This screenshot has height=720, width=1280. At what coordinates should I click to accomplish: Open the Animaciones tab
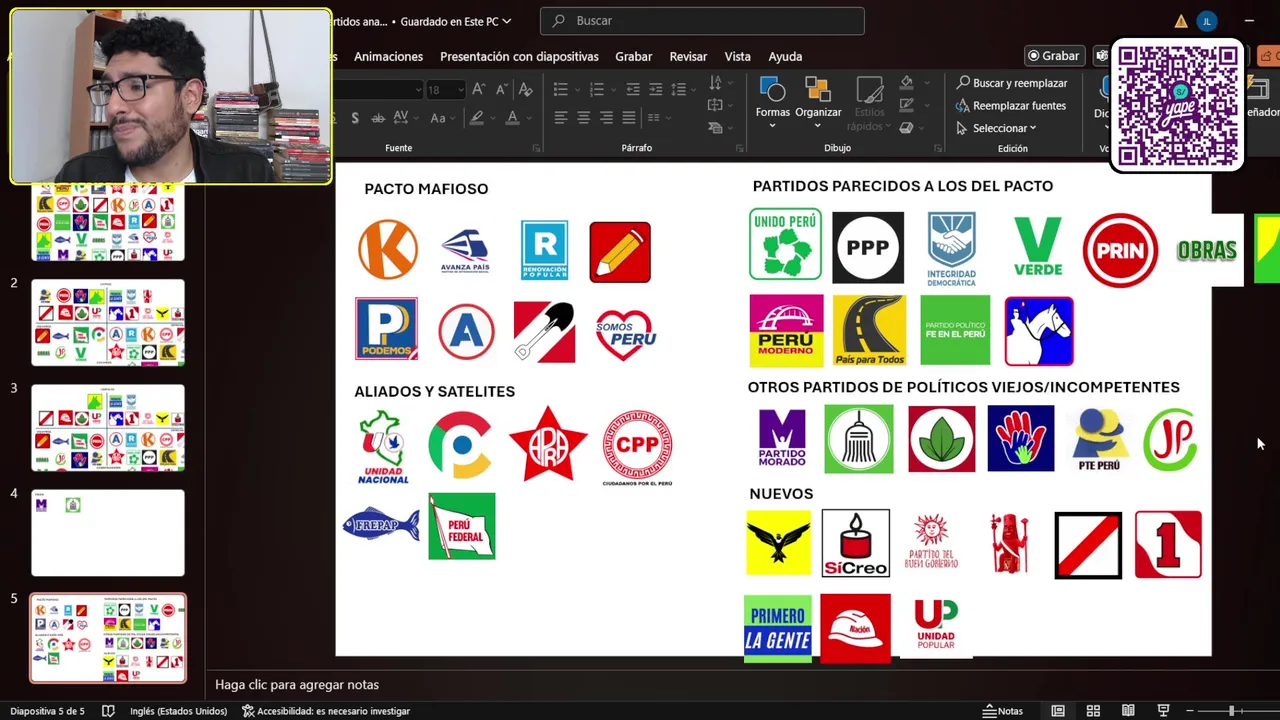[388, 56]
